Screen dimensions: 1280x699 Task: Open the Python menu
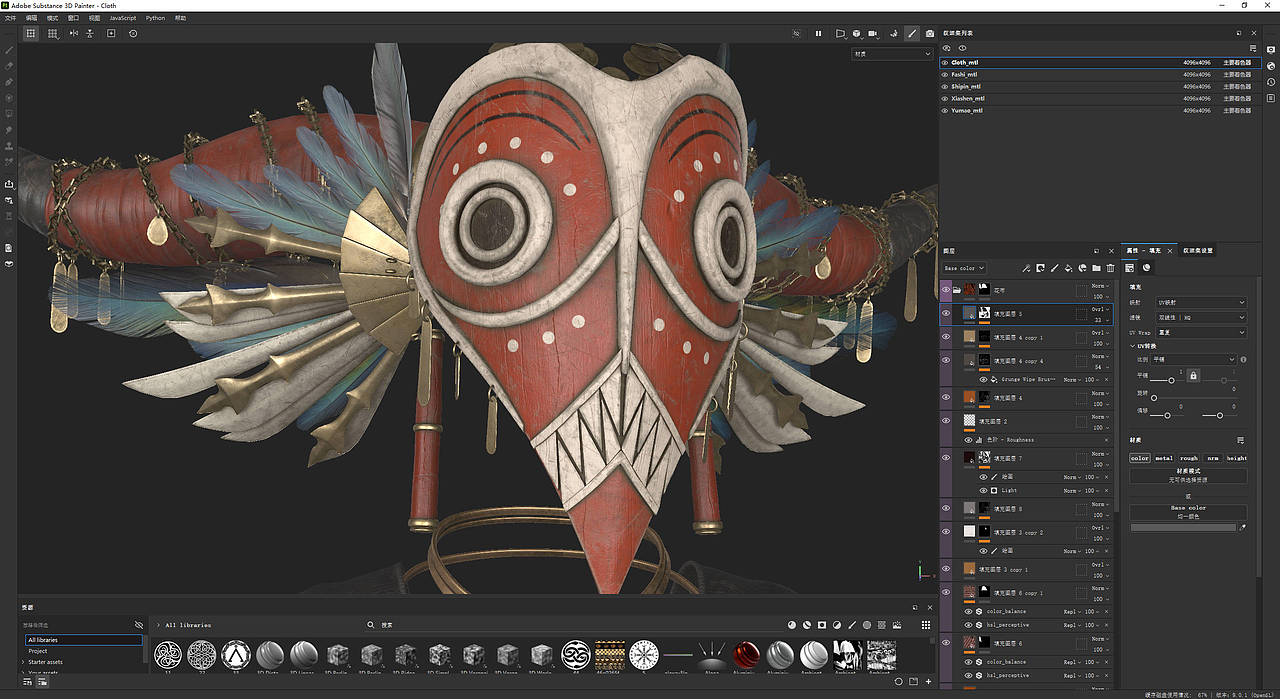pyautogui.click(x=155, y=18)
